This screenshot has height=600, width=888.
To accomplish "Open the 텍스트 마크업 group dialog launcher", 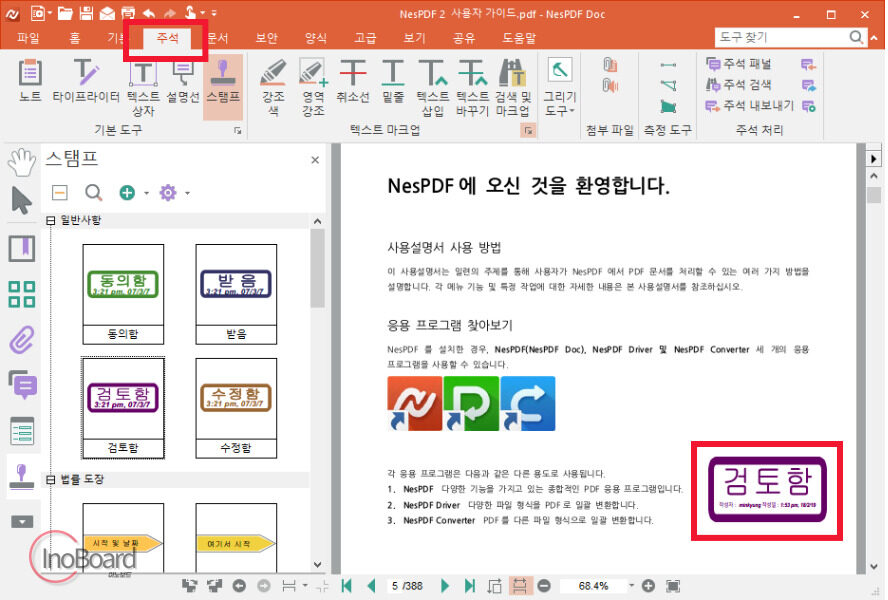I will [528, 131].
